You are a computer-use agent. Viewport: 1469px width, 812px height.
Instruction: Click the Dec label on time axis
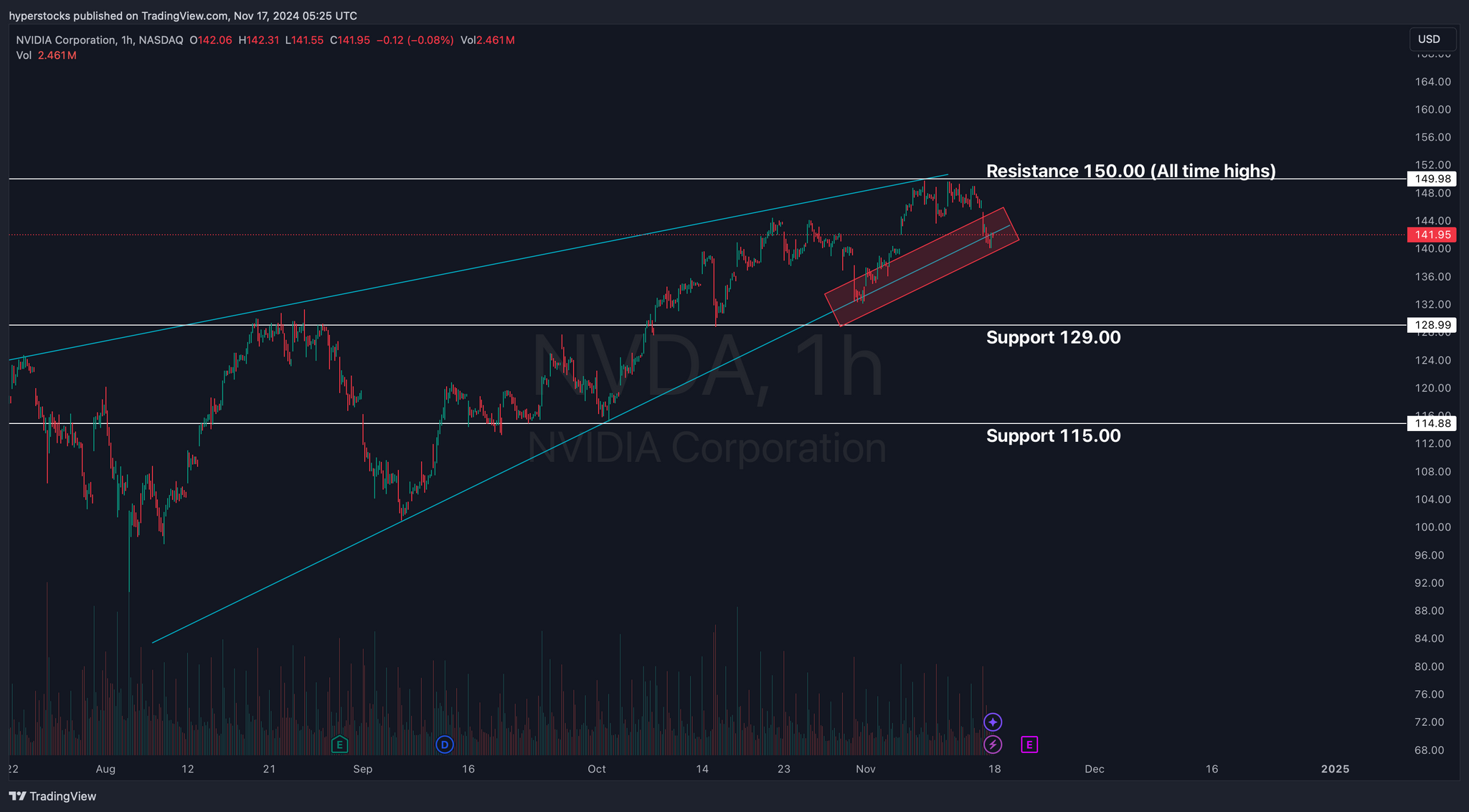1094,769
